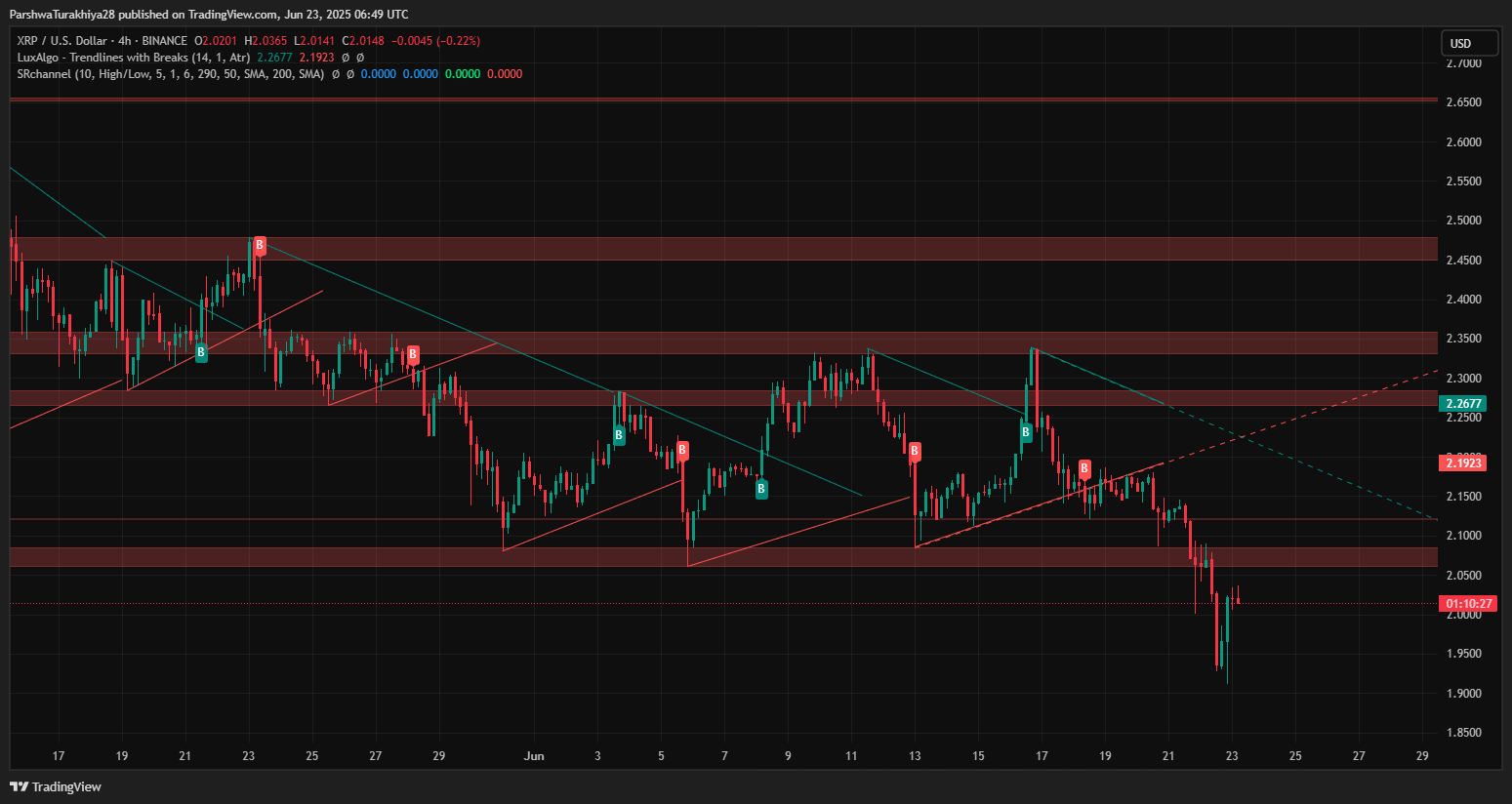Image resolution: width=1512 pixels, height=804 pixels.
Task: Click the red resistance line at 2.6500
Action: (722, 100)
